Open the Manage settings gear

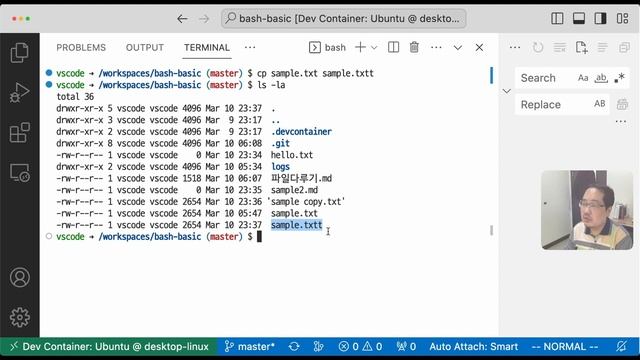point(20,317)
